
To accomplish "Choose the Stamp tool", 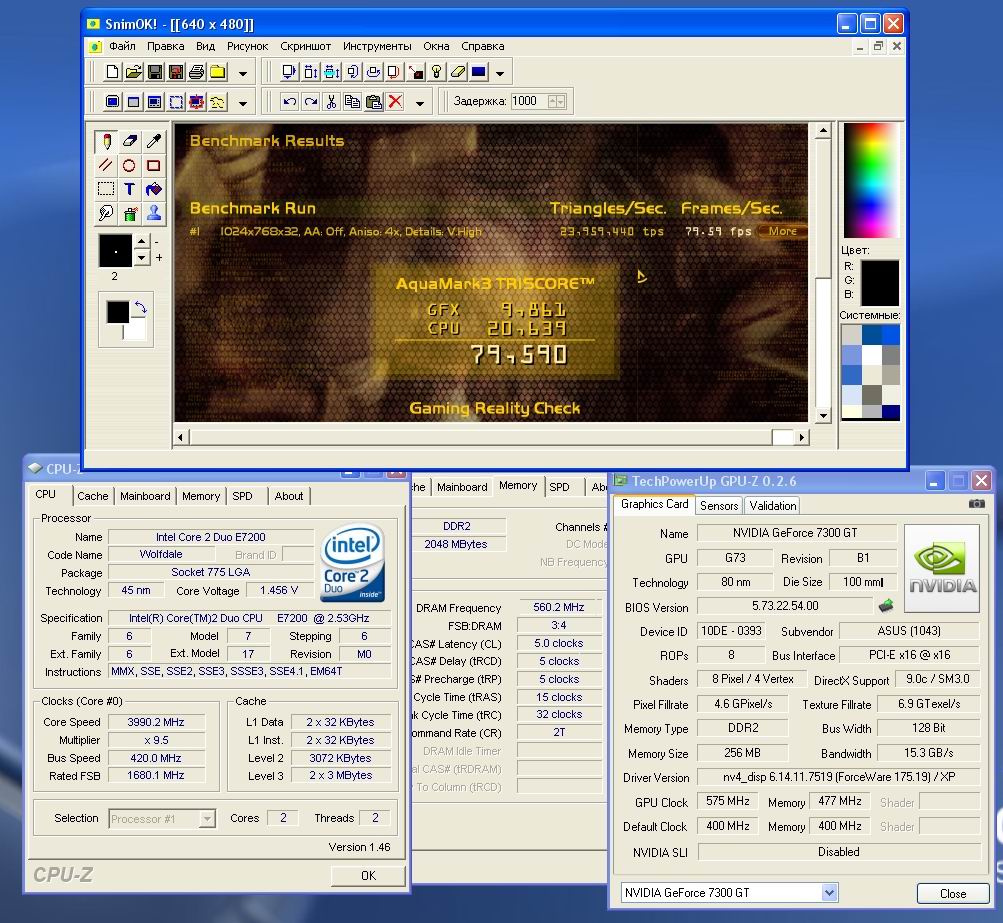I will (154, 213).
